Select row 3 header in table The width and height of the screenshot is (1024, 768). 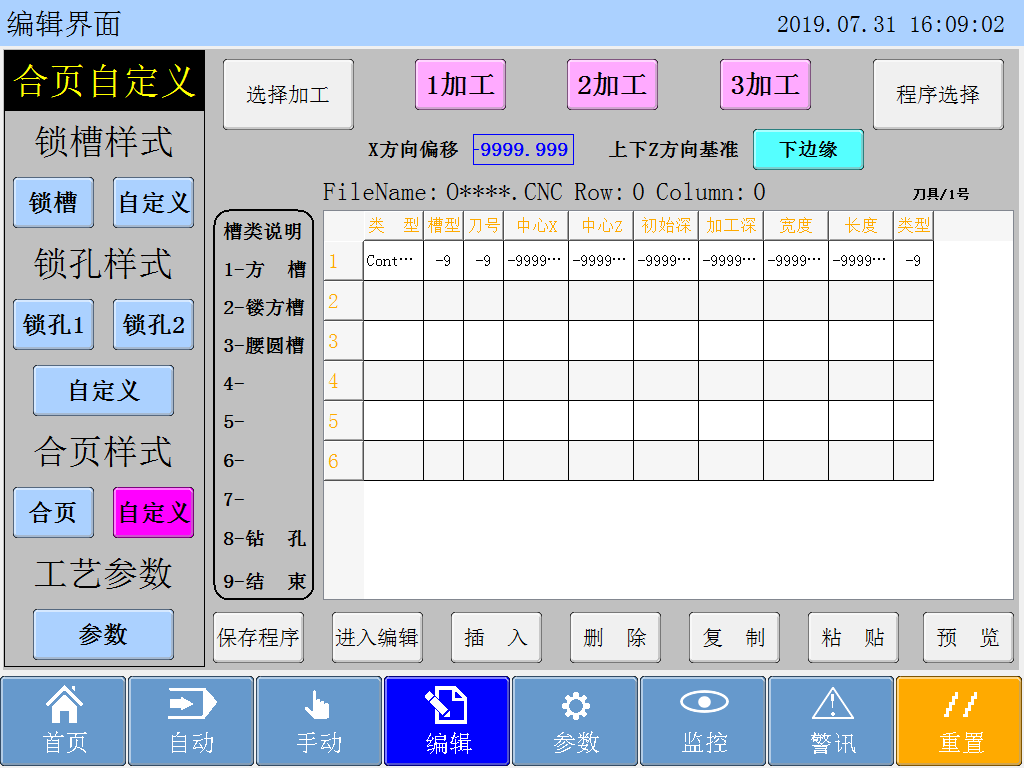pos(344,341)
